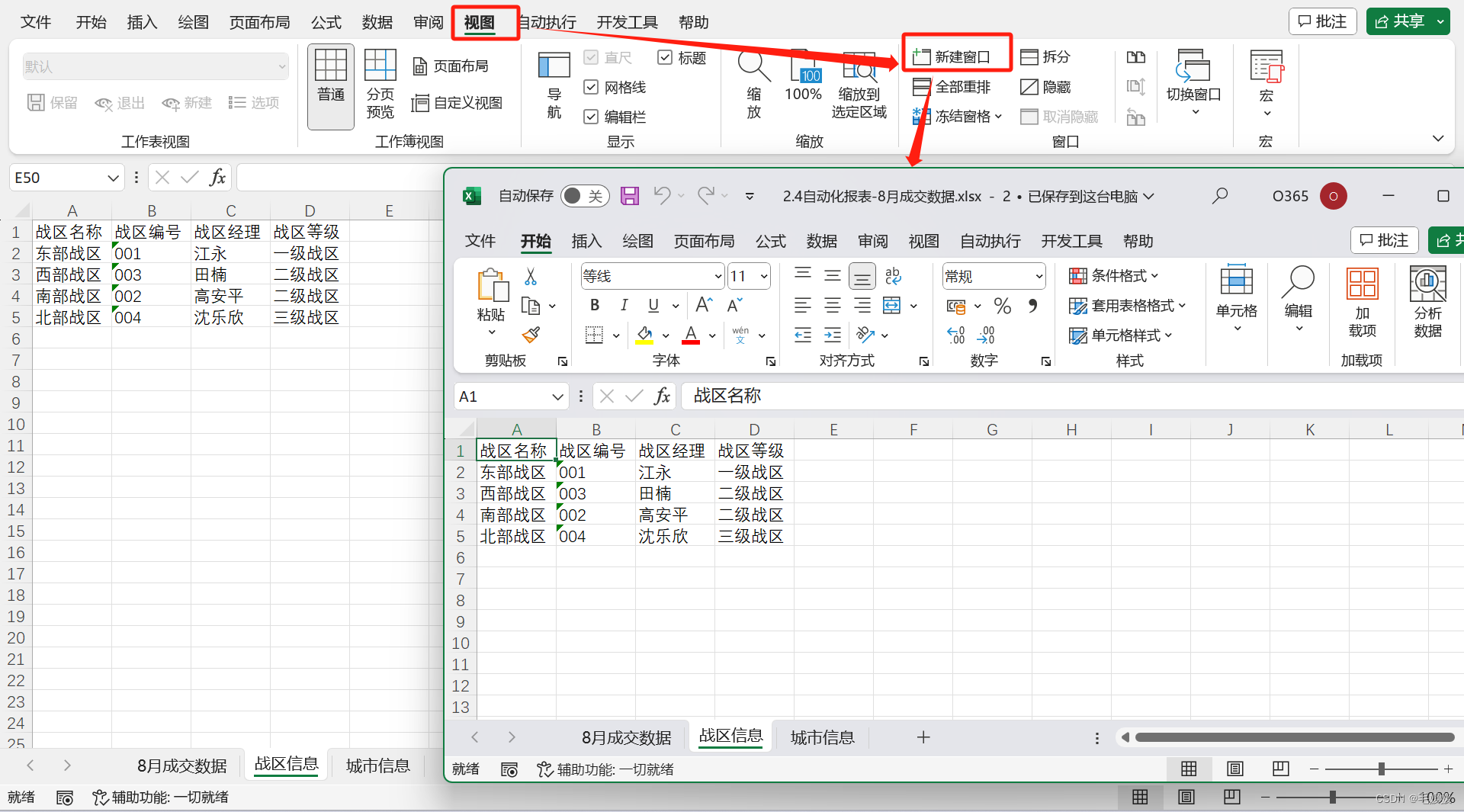Apply Percent Style format

[1003, 306]
